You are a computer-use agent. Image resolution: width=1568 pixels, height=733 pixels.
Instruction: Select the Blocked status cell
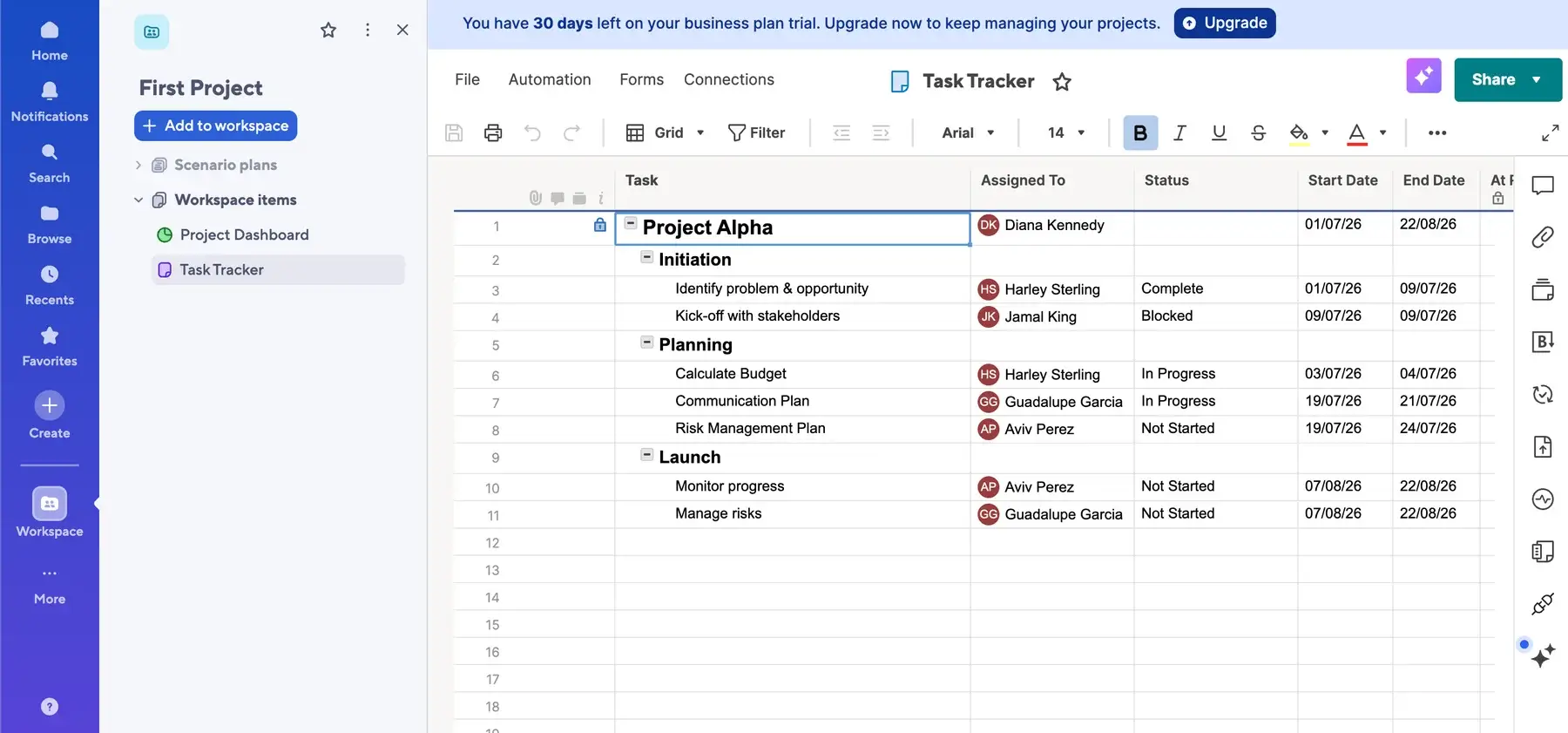coord(1215,316)
